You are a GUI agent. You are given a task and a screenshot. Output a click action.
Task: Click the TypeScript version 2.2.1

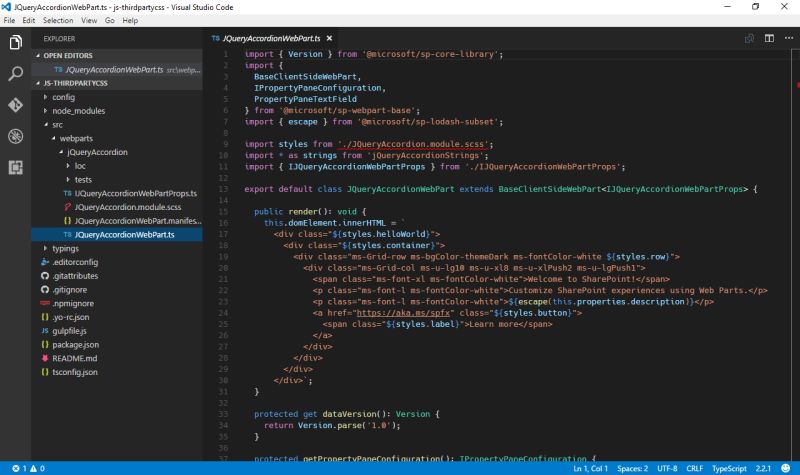coord(763,468)
